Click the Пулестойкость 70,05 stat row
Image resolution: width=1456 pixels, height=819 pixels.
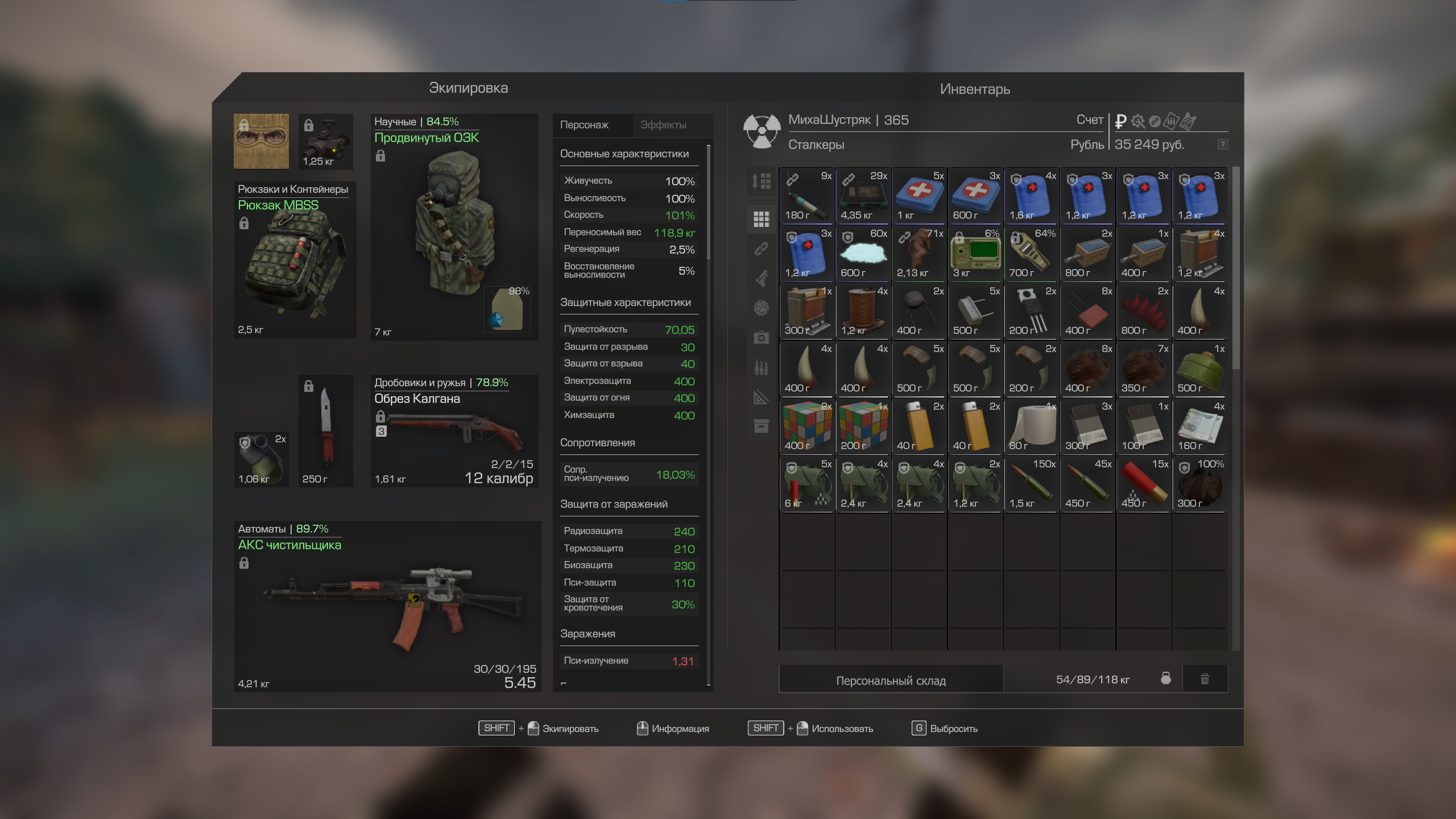point(629,330)
